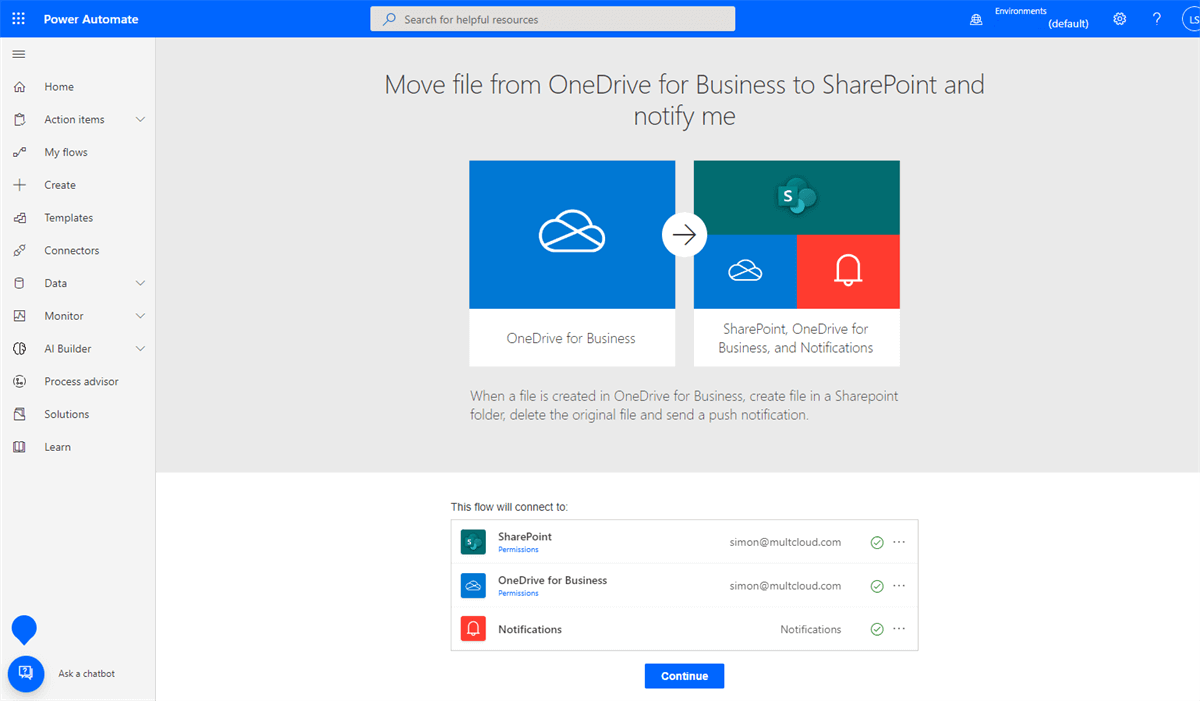
Task: Open the Environments picker icon
Action: pos(976,19)
